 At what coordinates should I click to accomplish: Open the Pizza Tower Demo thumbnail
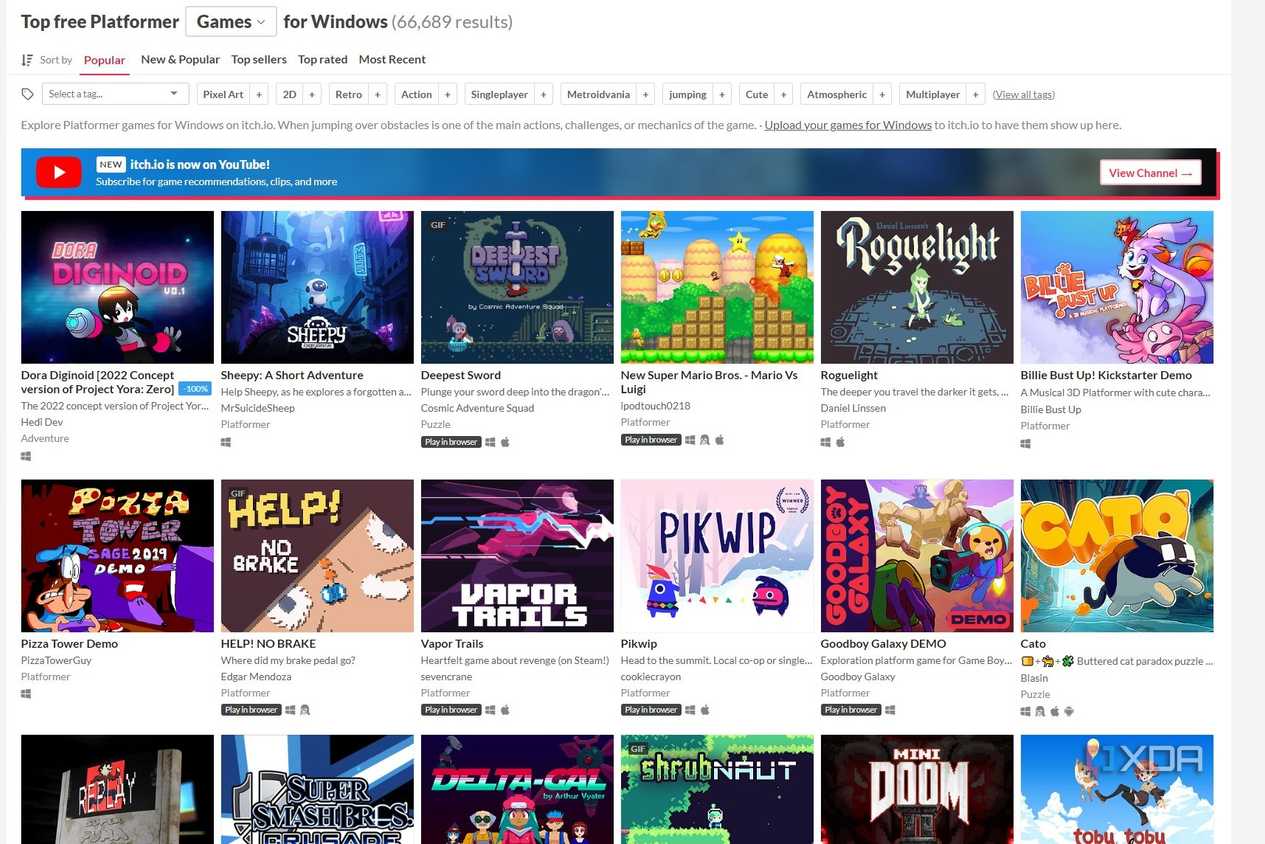tap(117, 556)
